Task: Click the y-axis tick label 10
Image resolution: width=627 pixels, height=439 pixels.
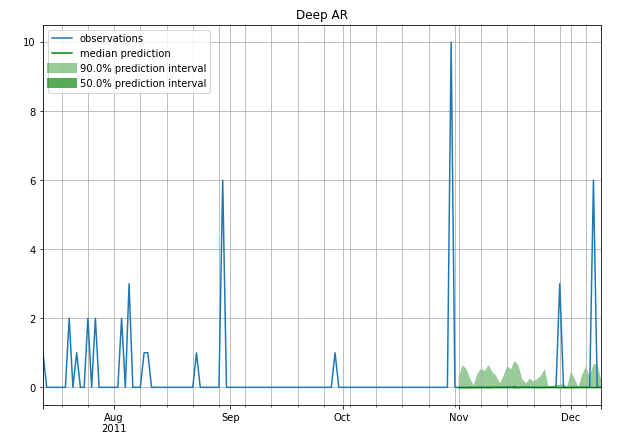Action: click(x=29, y=42)
